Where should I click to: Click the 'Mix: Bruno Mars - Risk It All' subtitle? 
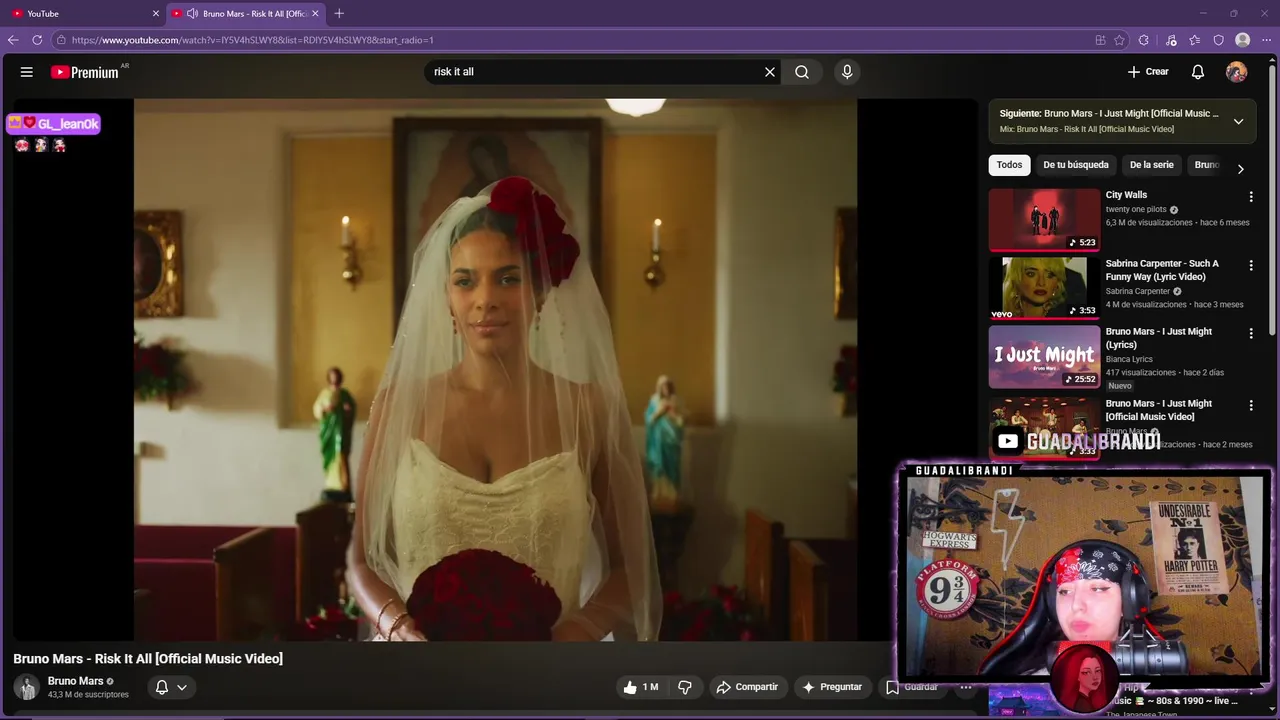[1087, 129]
